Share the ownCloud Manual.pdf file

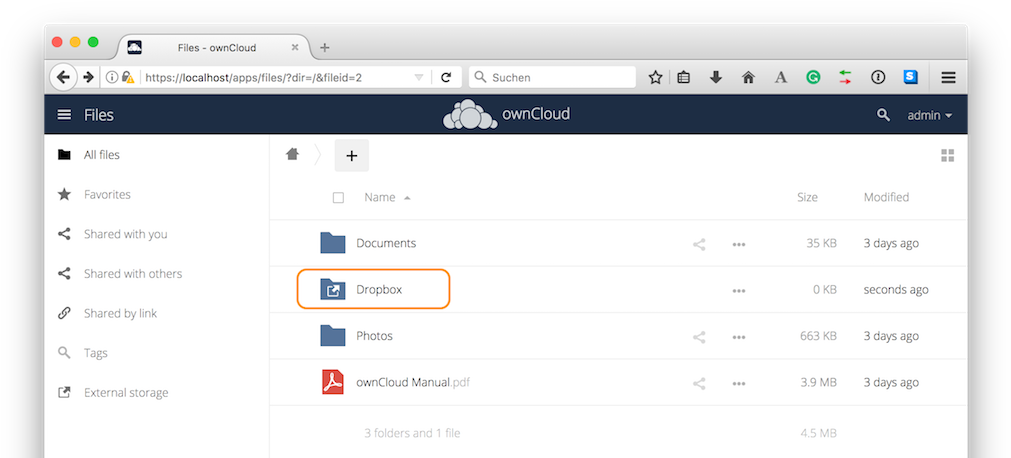[x=699, y=383]
